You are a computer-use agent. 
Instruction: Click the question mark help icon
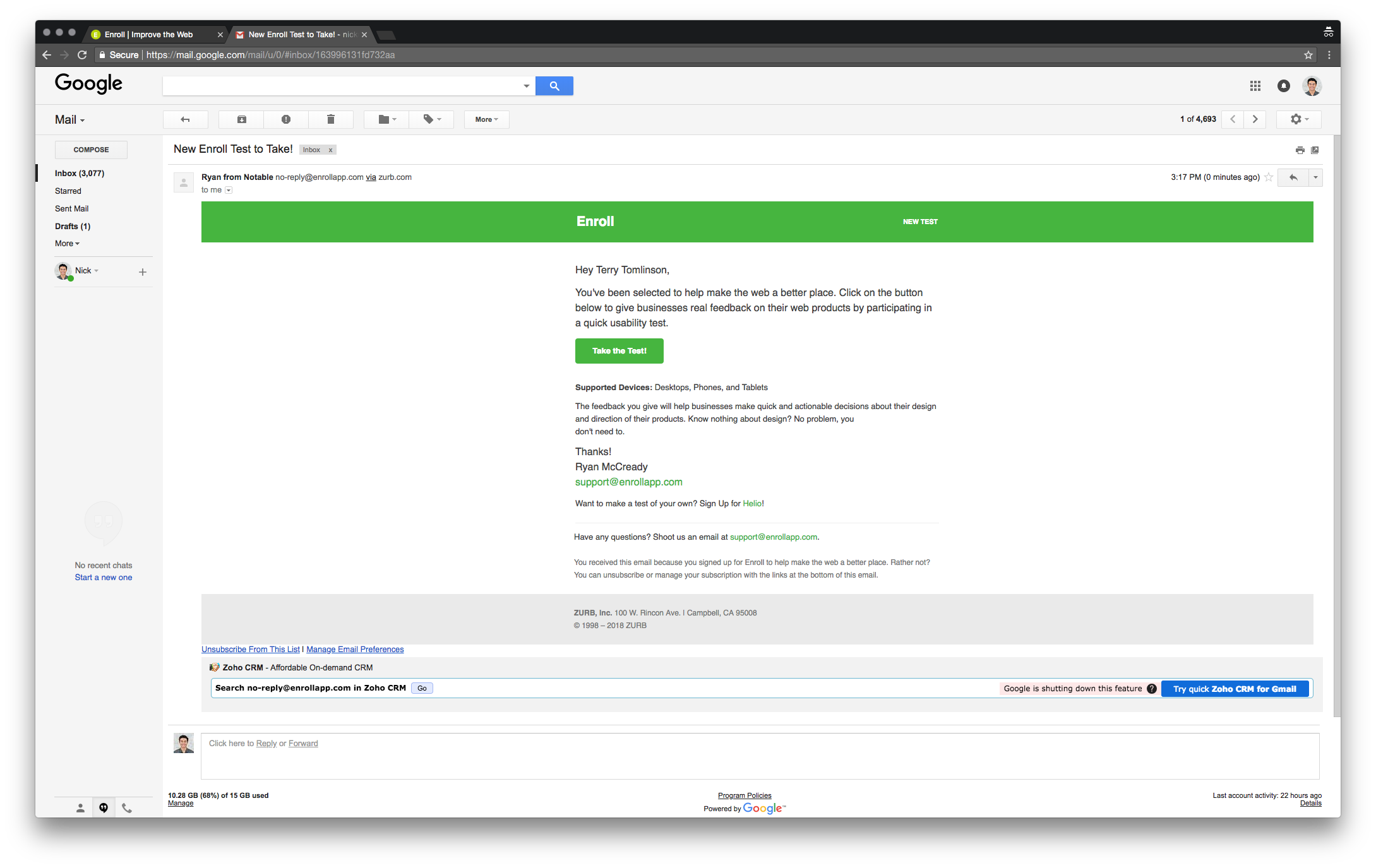point(1152,689)
